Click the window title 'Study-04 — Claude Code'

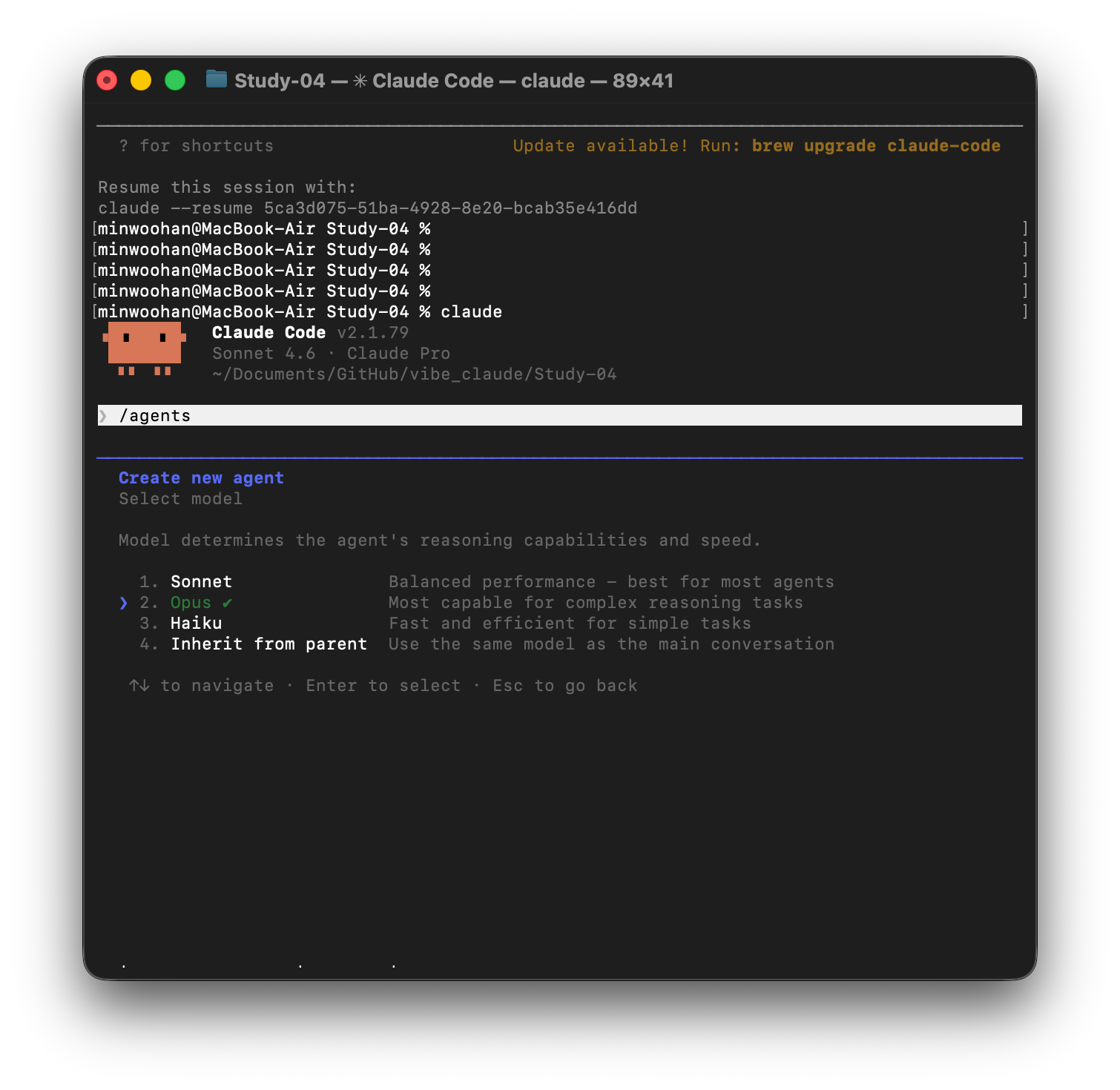(454, 80)
